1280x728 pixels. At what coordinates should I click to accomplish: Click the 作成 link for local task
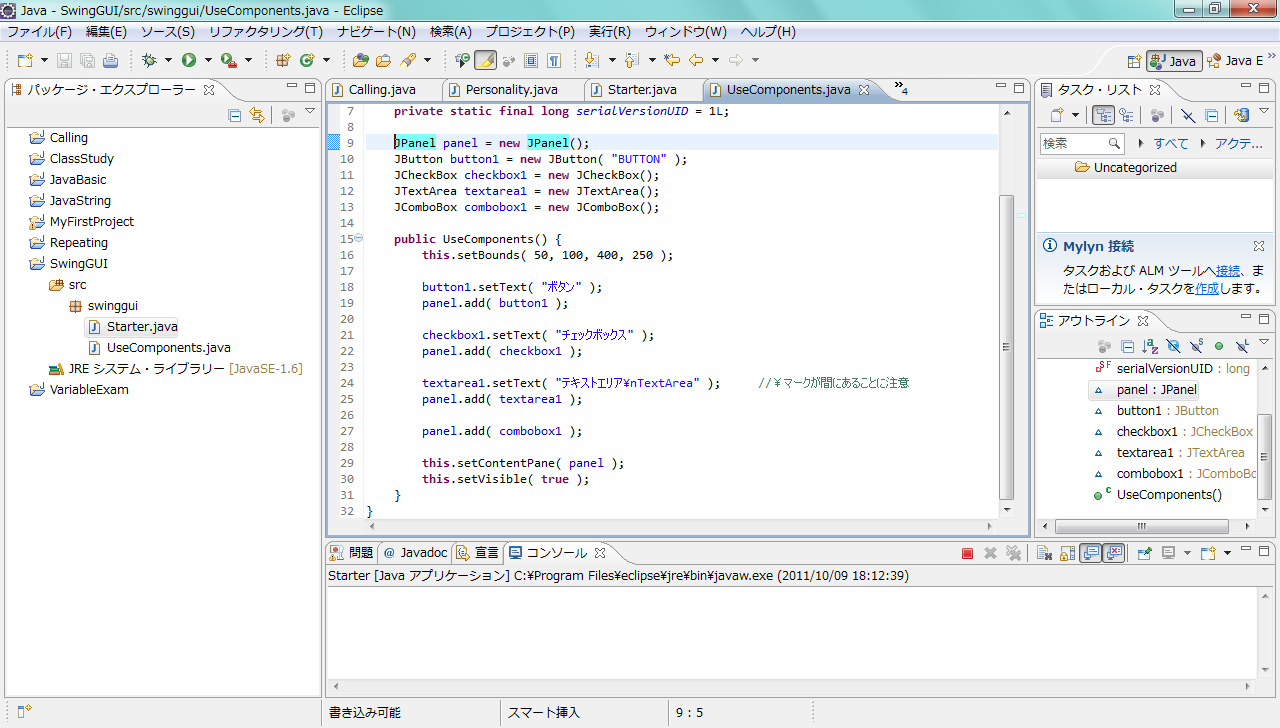(x=1207, y=288)
